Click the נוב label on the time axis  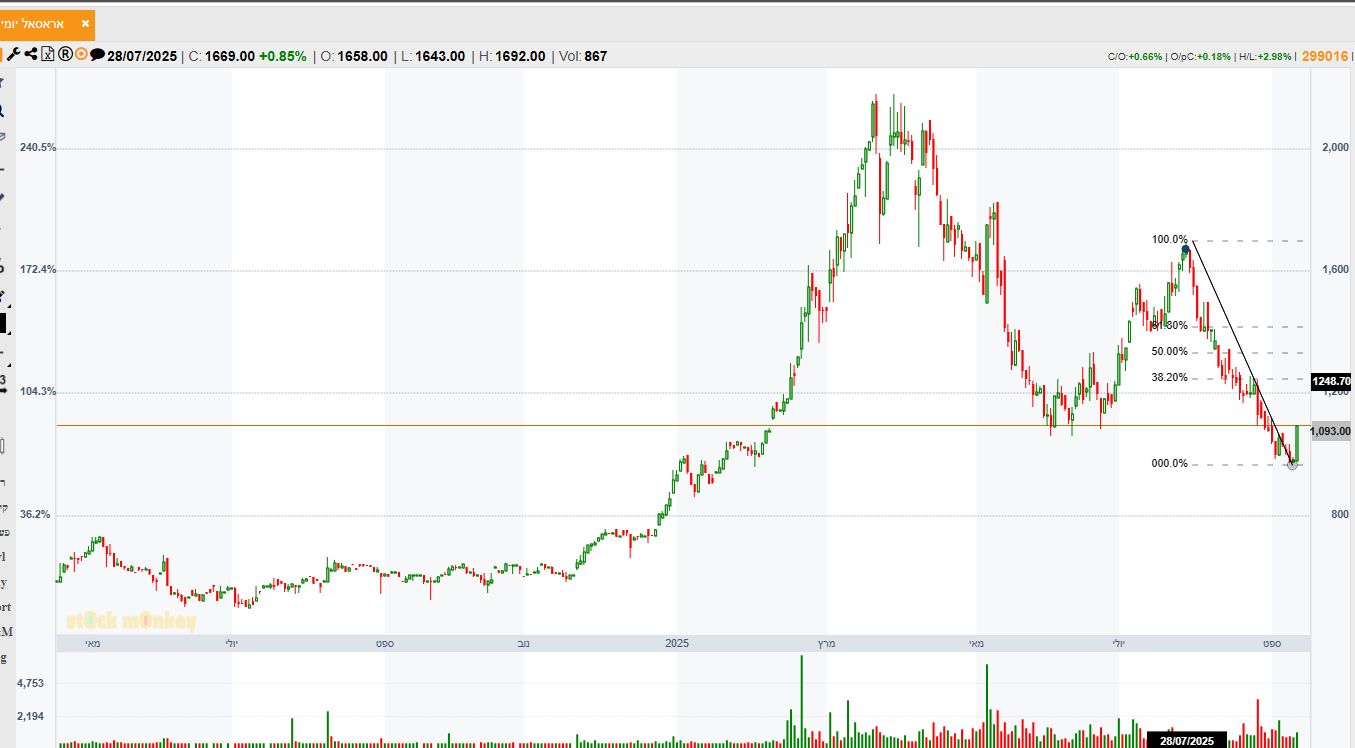point(523,644)
